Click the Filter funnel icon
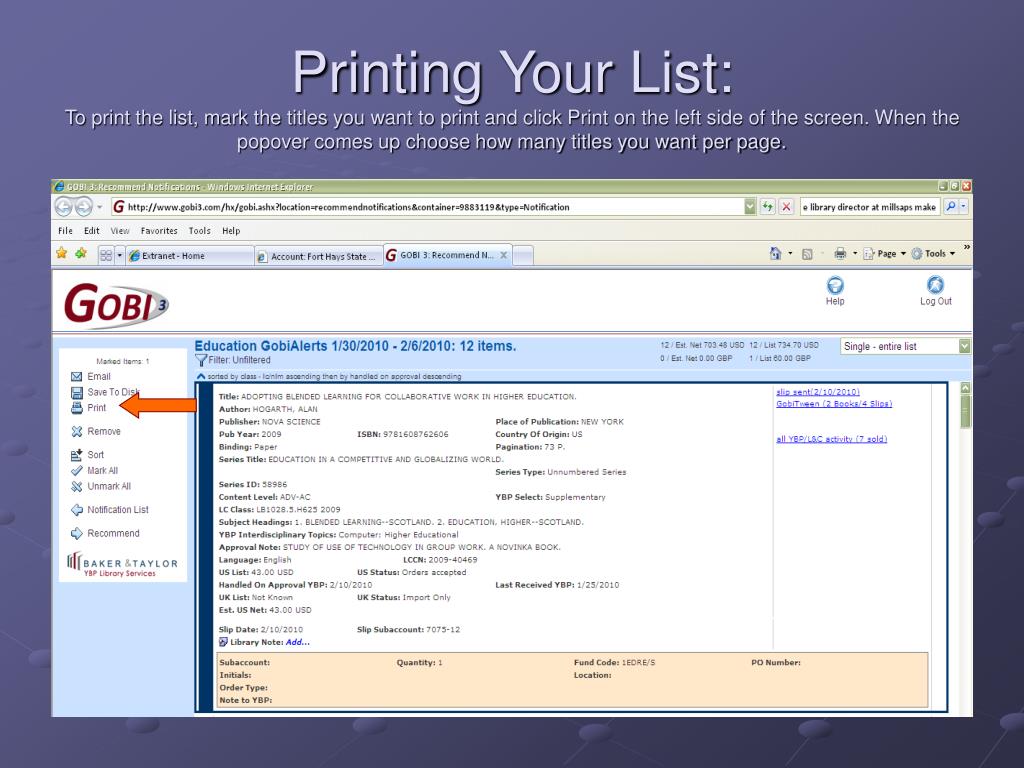 (x=201, y=360)
